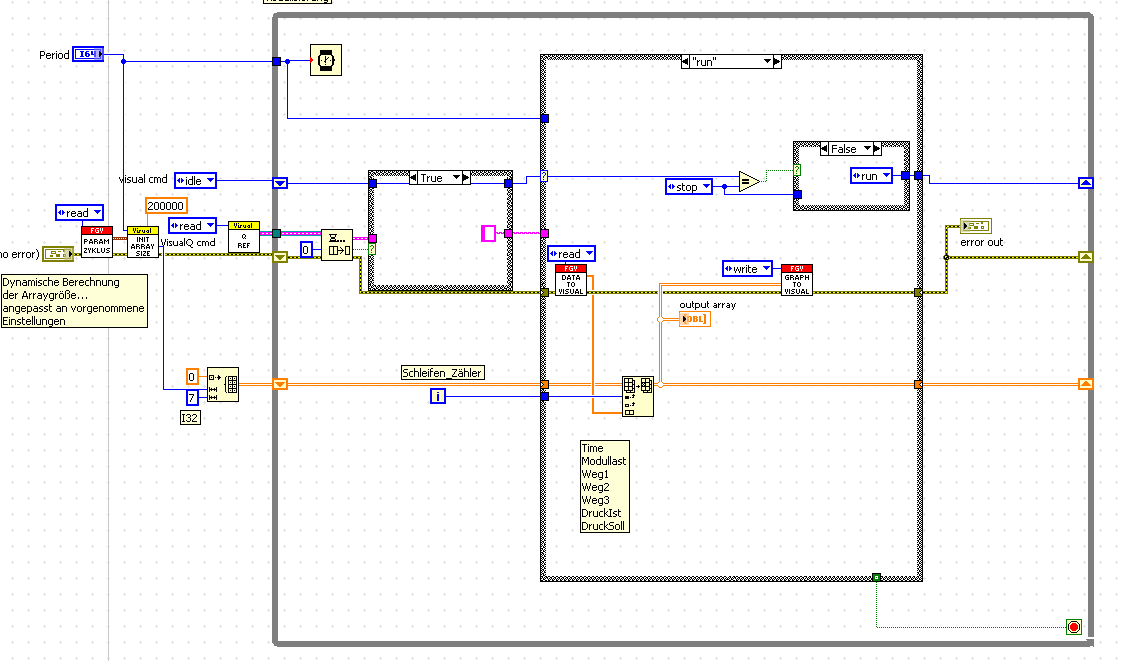Viewport: 1130px width, 661px height.
Task: Click the 200000 numeric constant
Action: (166, 205)
